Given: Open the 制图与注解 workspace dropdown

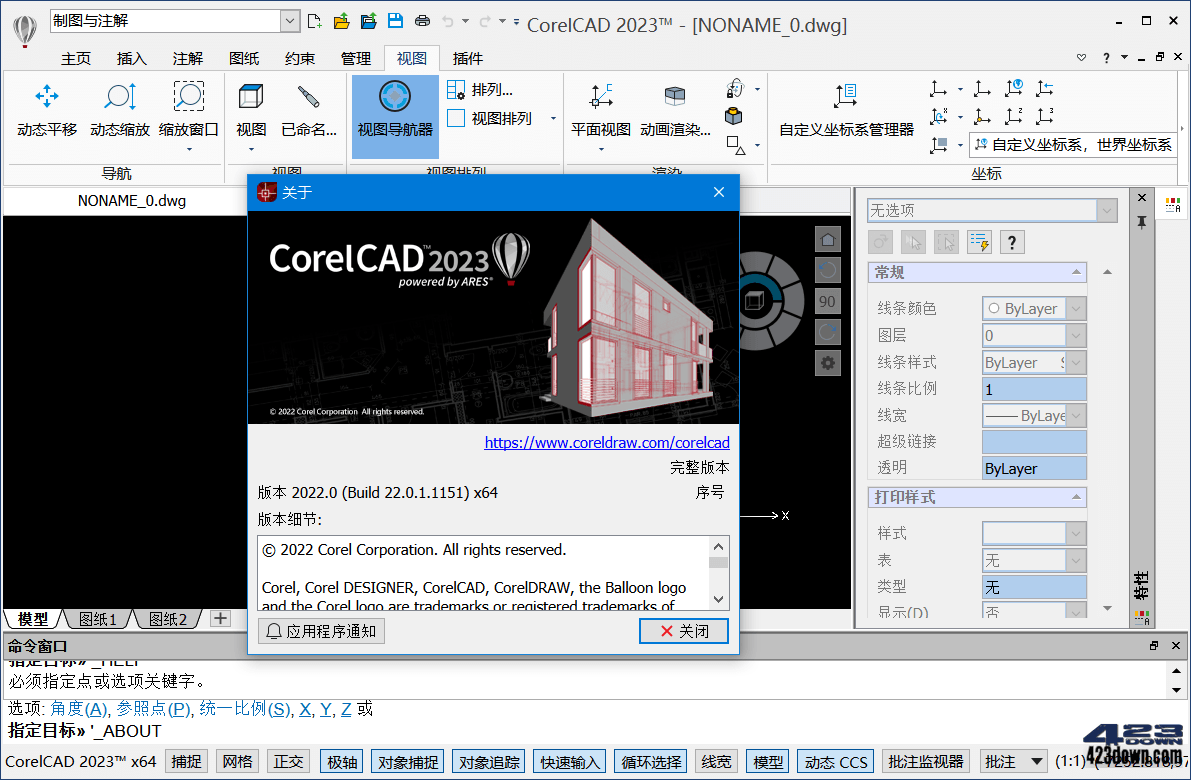Looking at the screenshot, I should [x=290, y=20].
